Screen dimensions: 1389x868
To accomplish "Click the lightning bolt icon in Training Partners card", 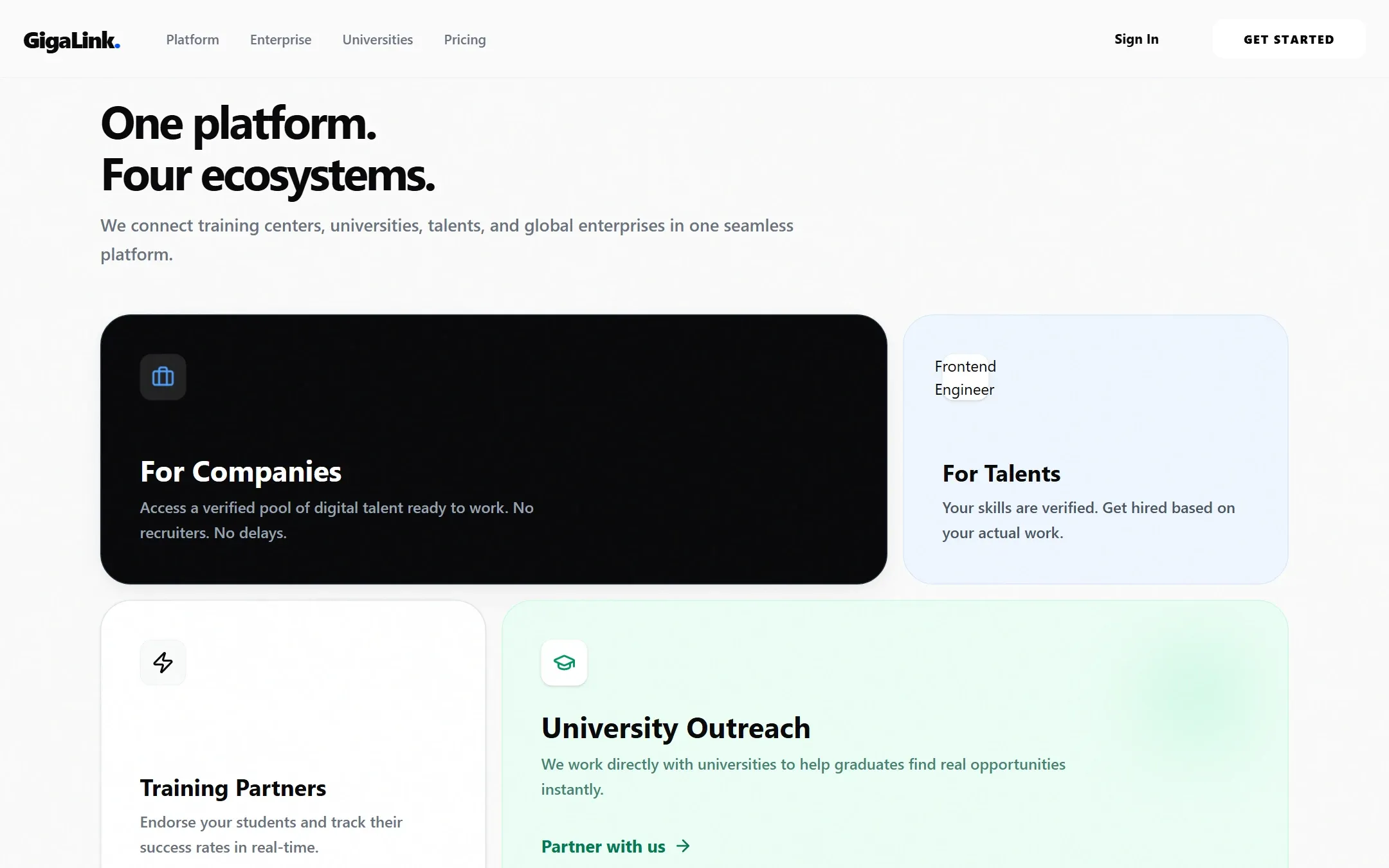I will [x=163, y=662].
